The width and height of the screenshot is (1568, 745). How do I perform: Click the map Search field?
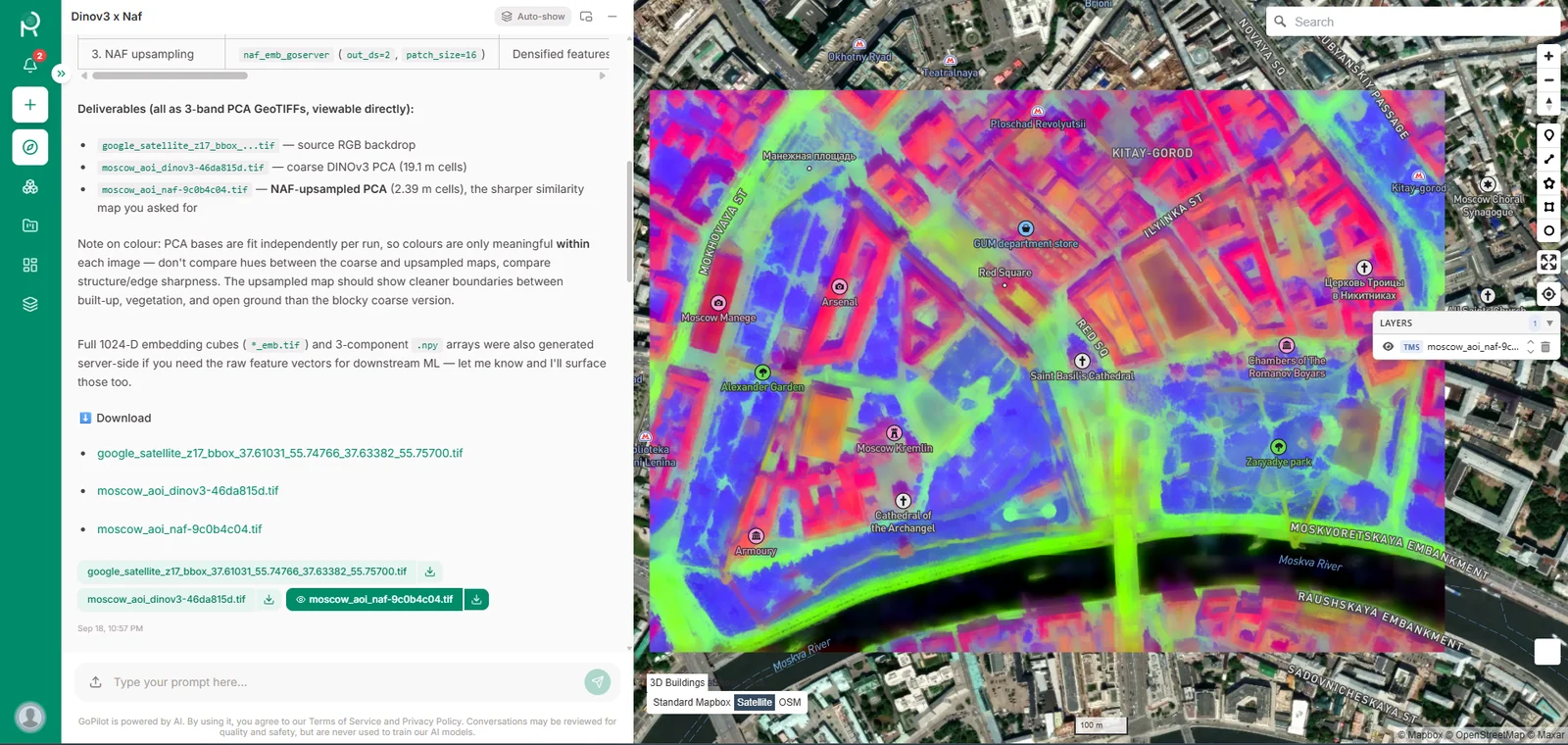(x=1413, y=22)
